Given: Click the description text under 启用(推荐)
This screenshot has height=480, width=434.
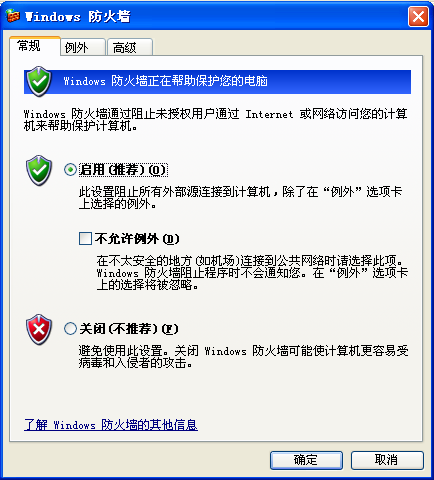Looking at the screenshot, I should click(240, 198).
